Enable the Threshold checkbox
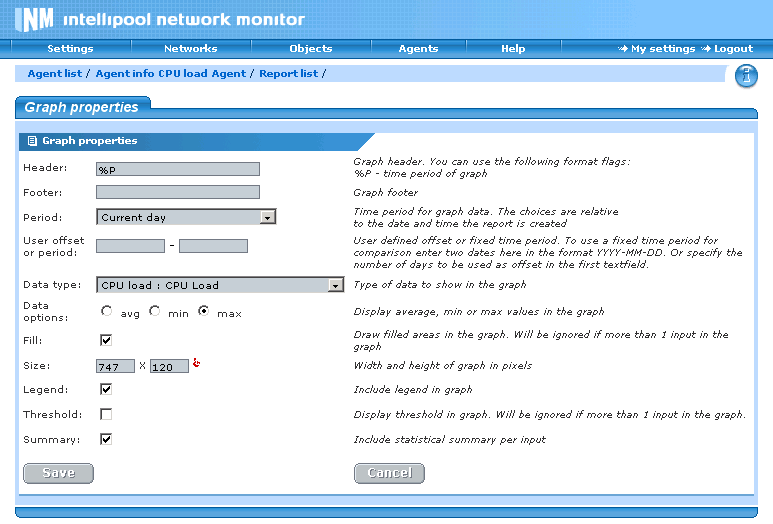 (x=106, y=414)
